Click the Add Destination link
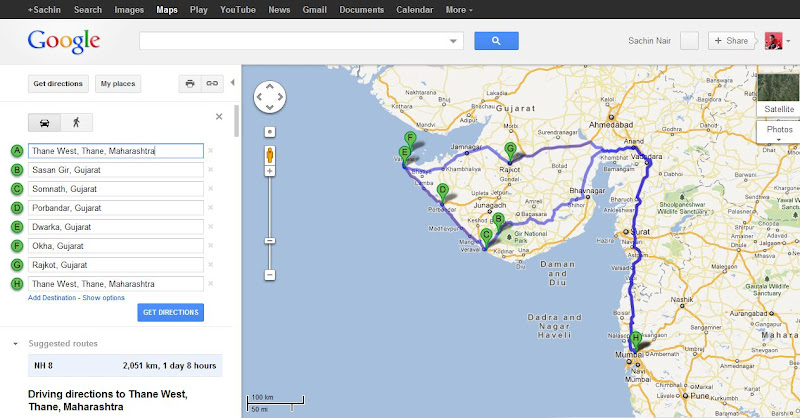The width and height of the screenshot is (800, 418). [52, 298]
